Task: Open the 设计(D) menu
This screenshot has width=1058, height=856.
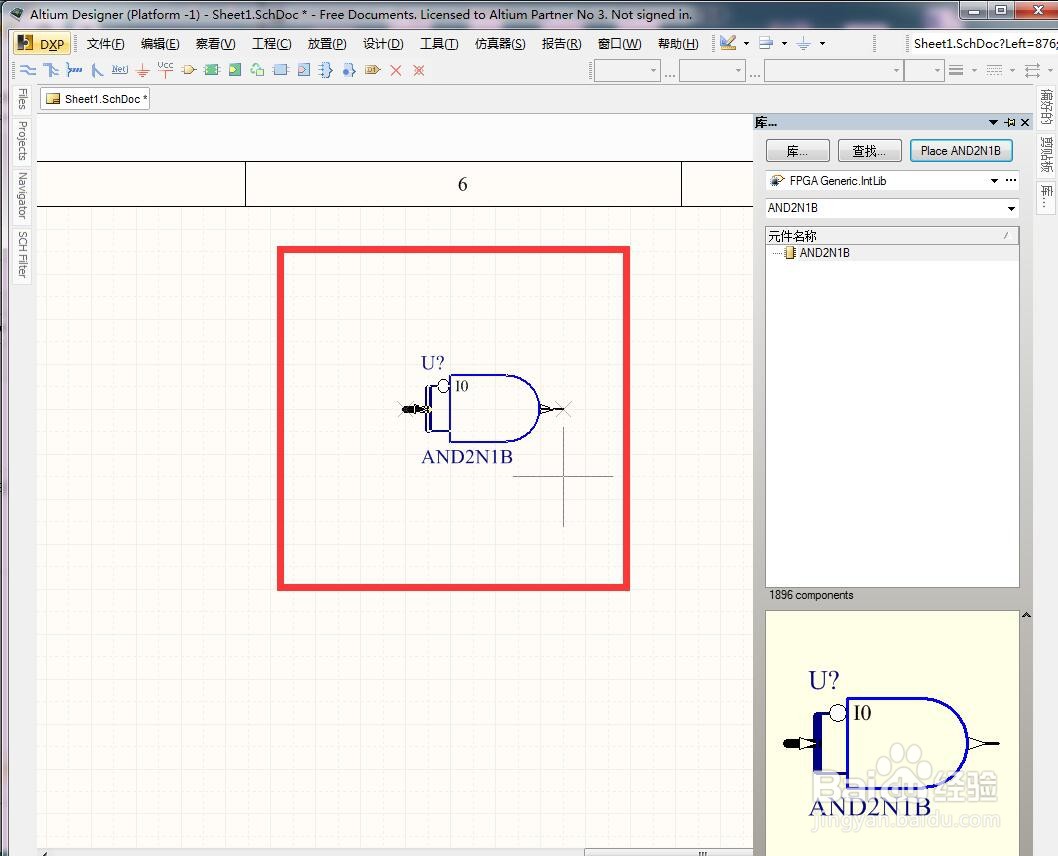Action: 383,44
